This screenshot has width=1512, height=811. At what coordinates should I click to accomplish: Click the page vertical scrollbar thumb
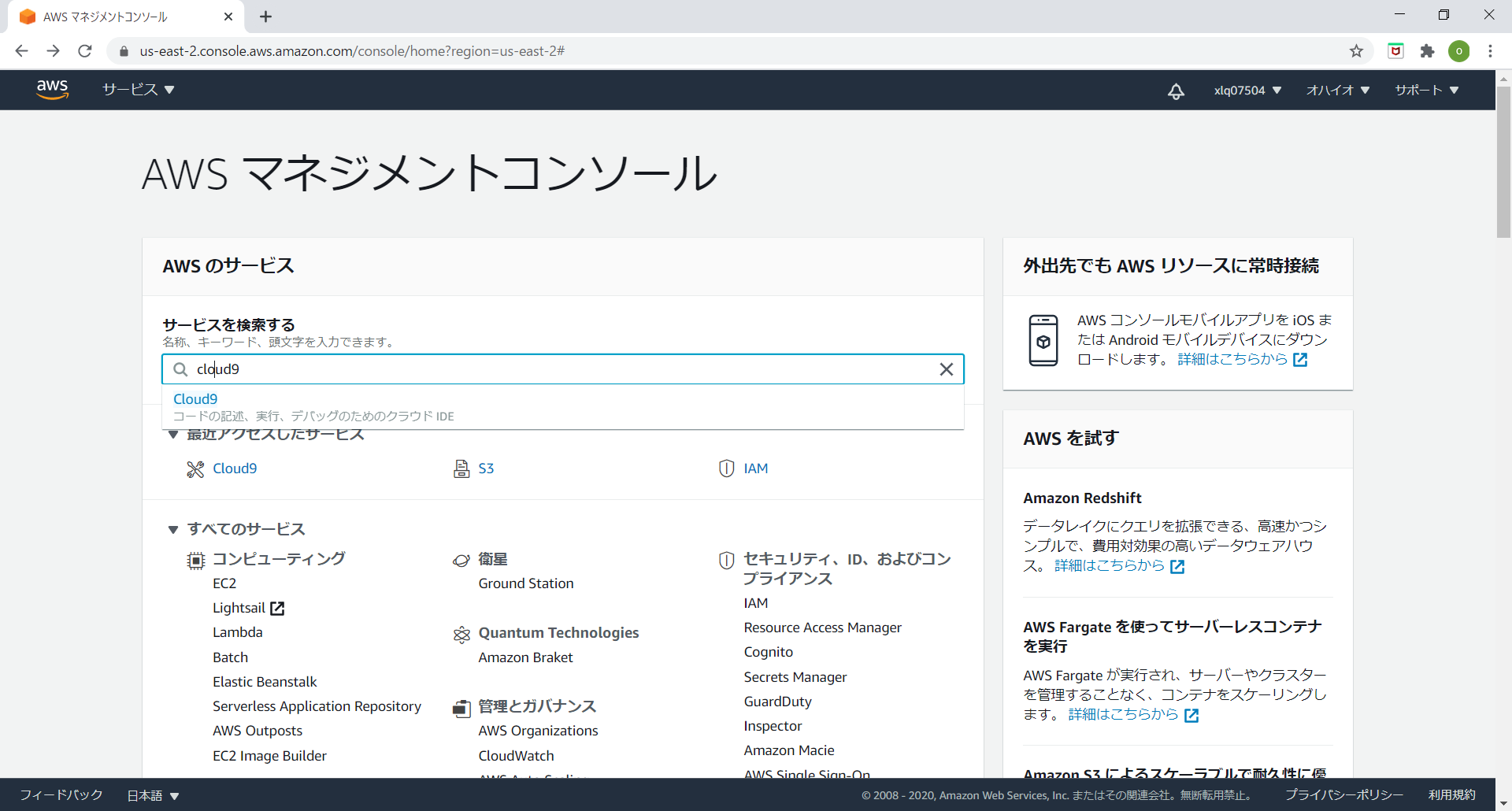(1503, 161)
